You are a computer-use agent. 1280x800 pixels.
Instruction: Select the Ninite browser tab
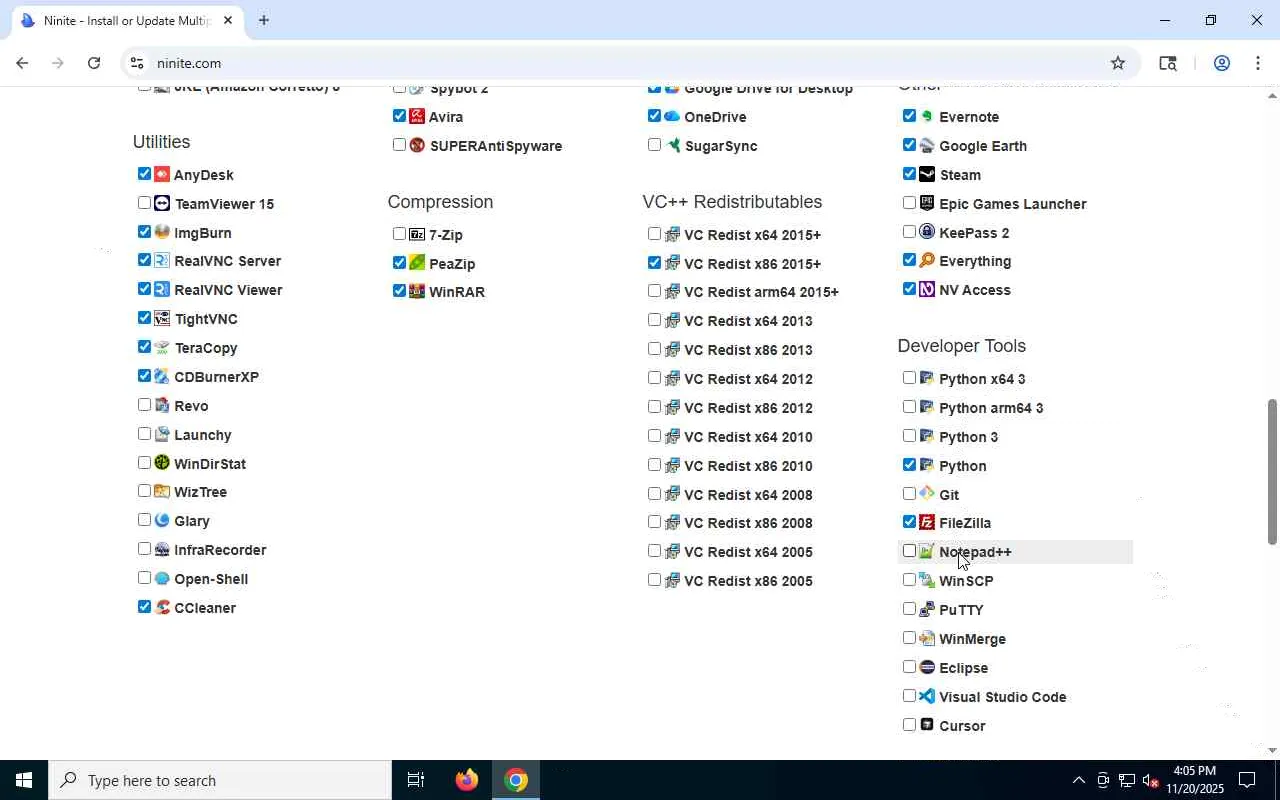point(126,20)
